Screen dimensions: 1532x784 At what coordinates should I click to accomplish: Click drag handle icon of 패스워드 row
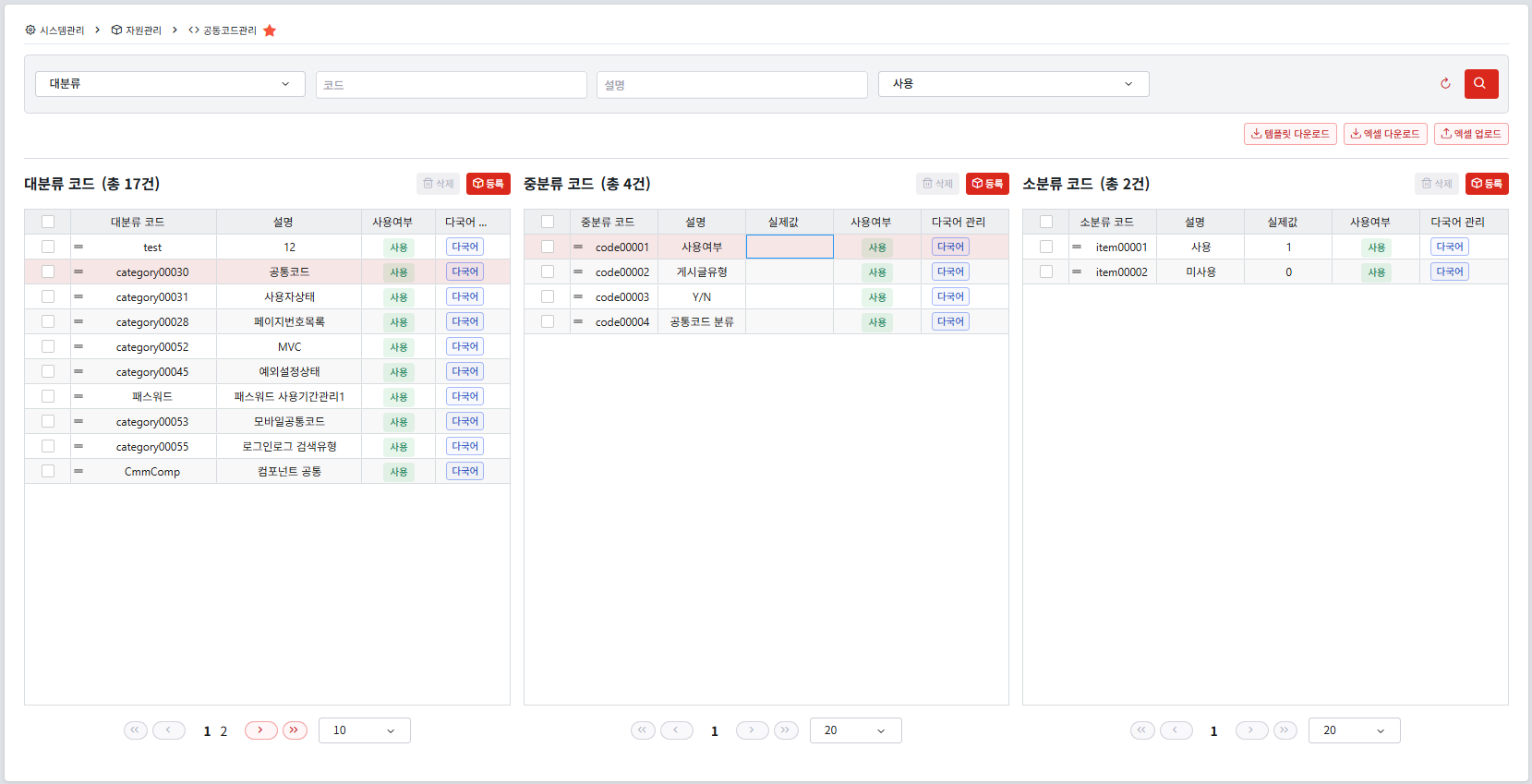click(x=78, y=397)
